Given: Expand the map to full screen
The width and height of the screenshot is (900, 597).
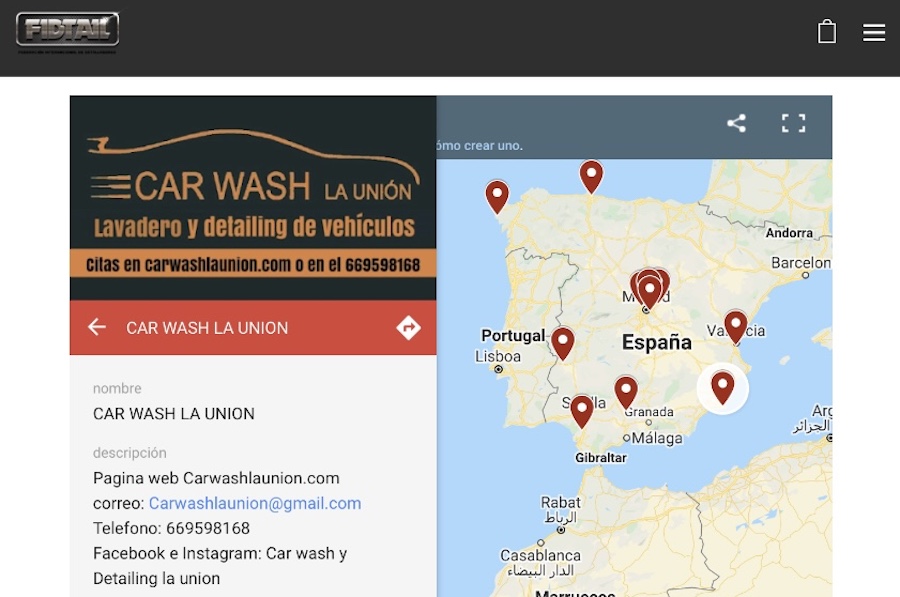Looking at the screenshot, I should click(x=793, y=123).
